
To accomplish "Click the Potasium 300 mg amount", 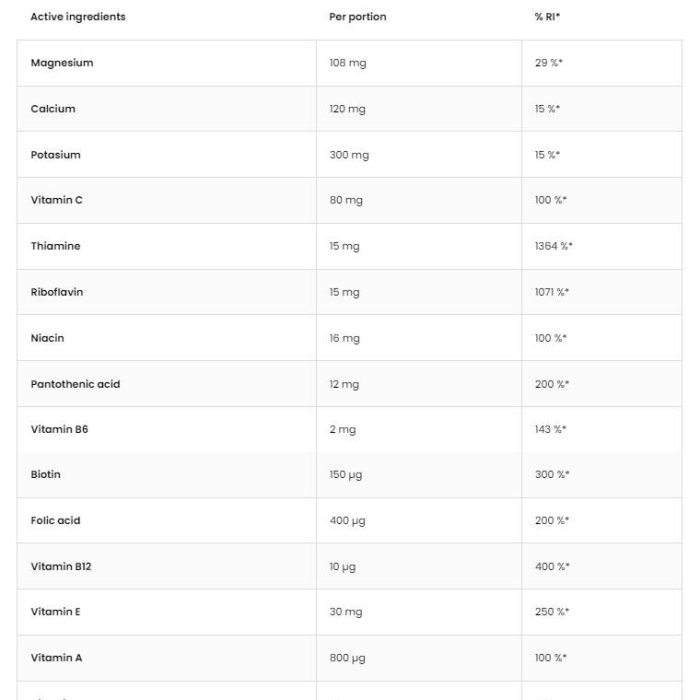I will 349,155.
